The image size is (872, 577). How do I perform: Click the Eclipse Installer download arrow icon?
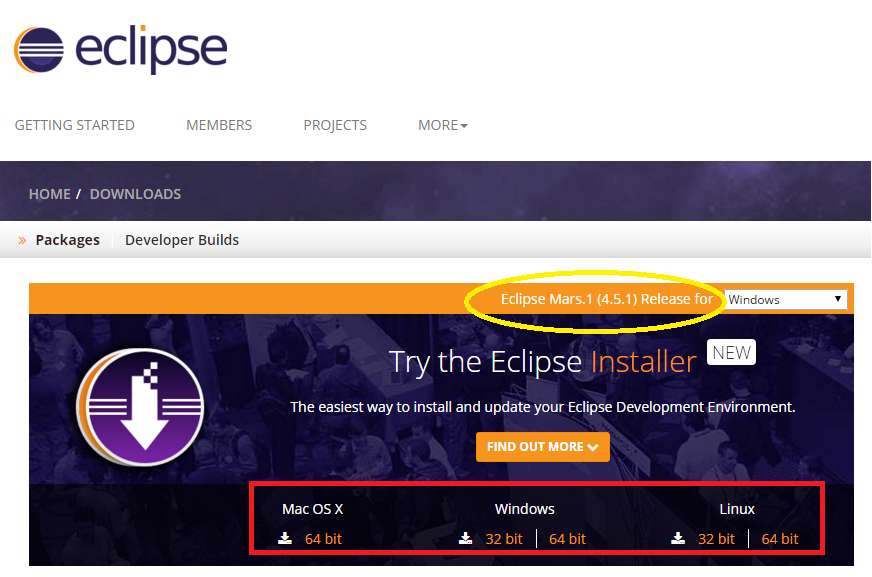click(x=141, y=407)
